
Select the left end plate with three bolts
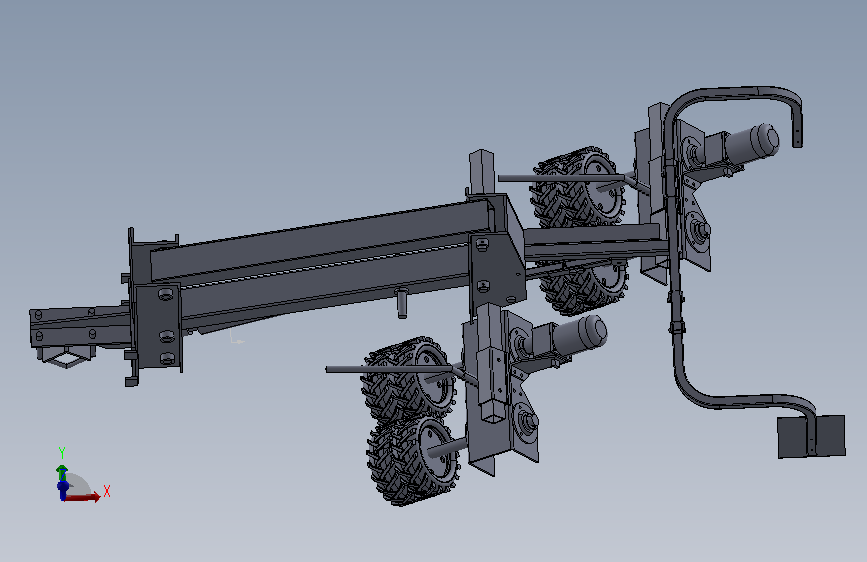pos(159,327)
